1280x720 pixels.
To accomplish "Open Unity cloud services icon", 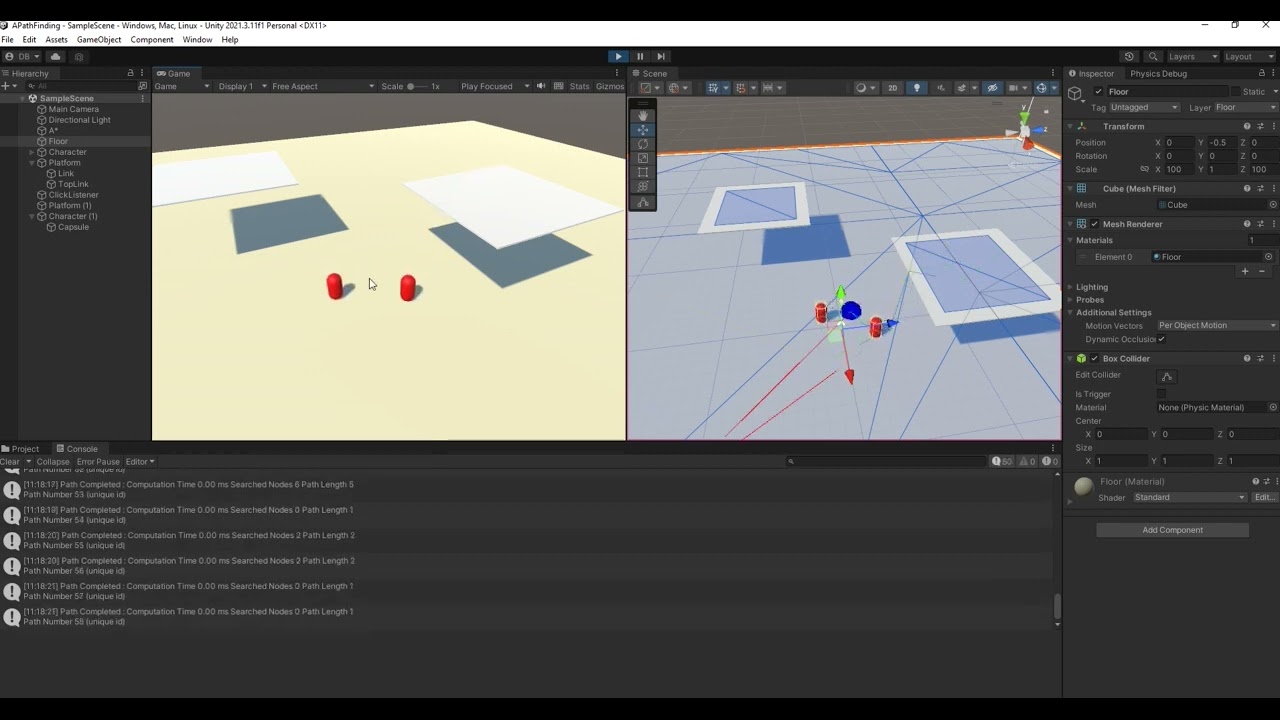I will click(56, 57).
